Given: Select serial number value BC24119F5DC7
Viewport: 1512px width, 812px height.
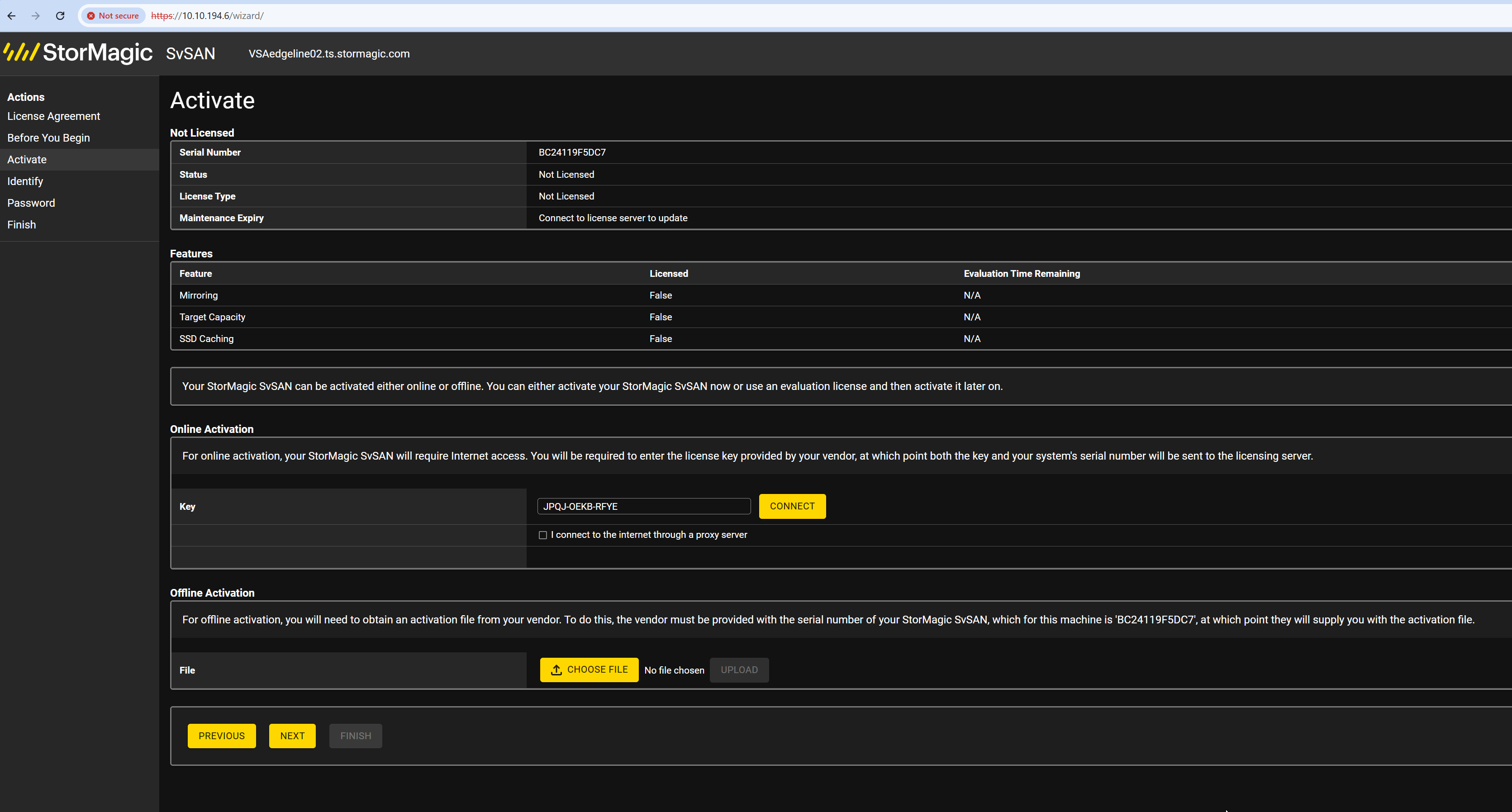Looking at the screenshot, I should coord(572,152).
